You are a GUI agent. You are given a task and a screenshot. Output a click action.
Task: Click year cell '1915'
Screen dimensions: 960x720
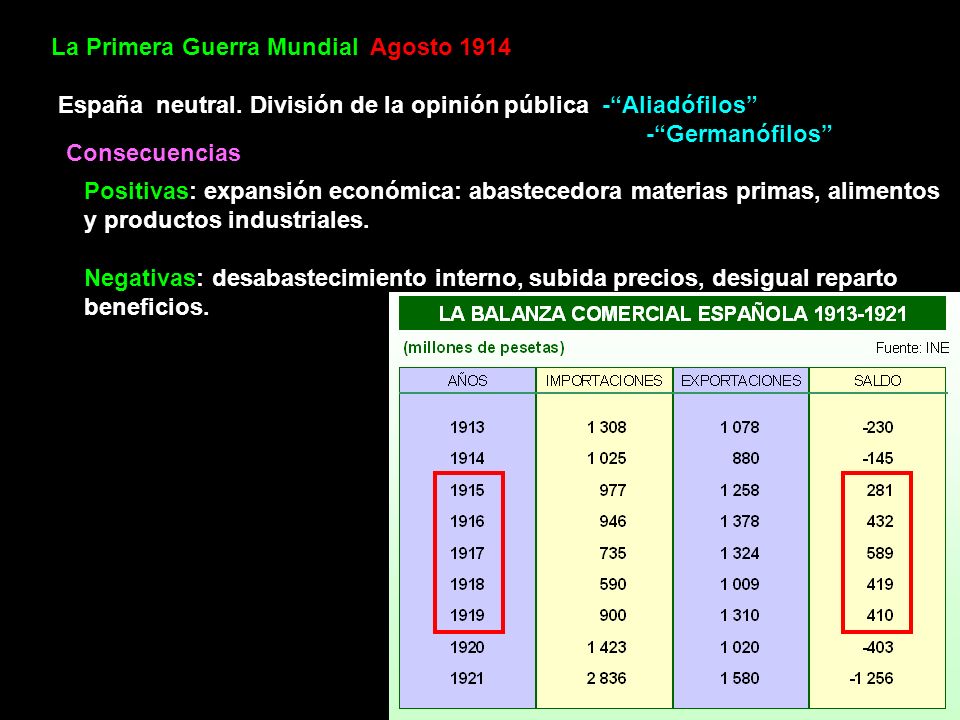467,490
